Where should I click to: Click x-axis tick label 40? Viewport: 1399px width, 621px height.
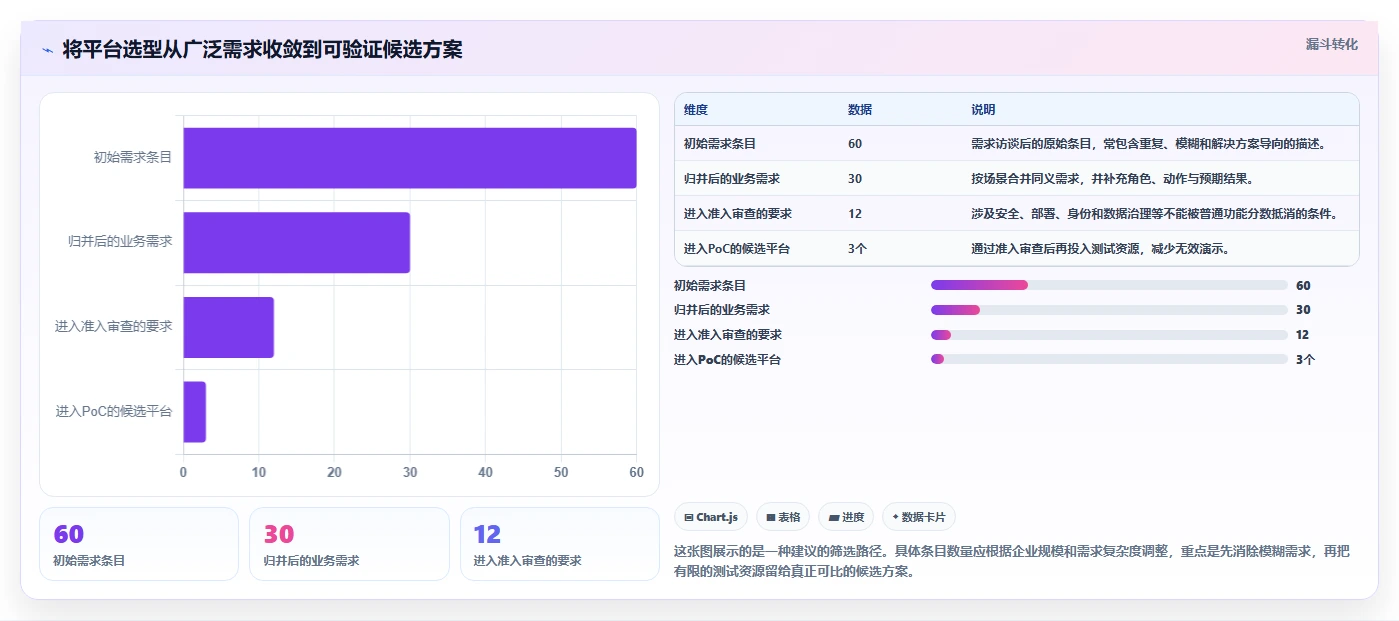click(x=485, y=472)
